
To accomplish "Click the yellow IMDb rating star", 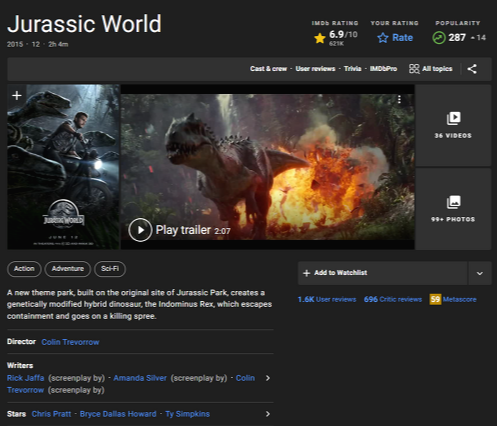I will (319, 38).
